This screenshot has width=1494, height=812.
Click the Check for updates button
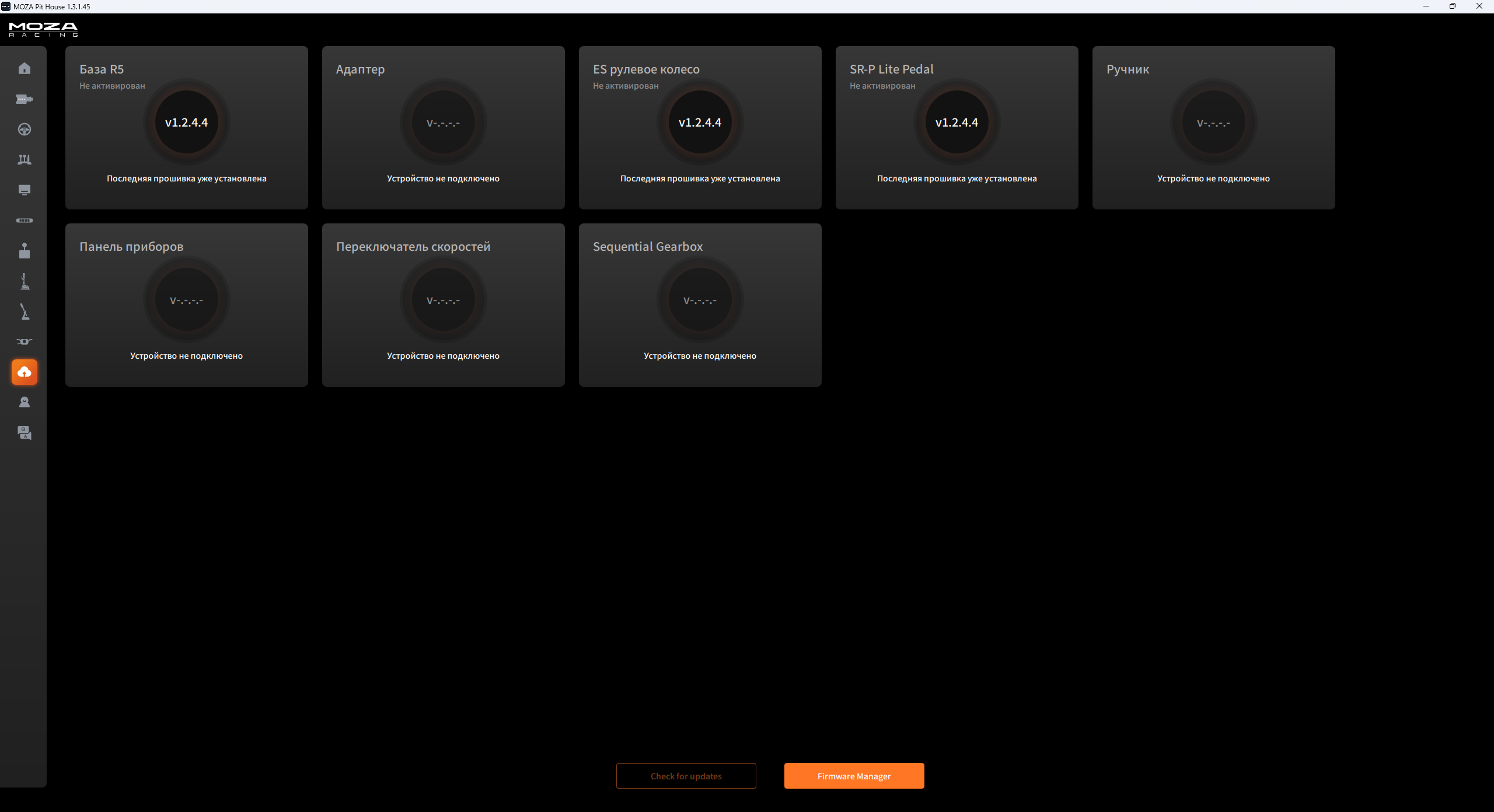point(686,776)
